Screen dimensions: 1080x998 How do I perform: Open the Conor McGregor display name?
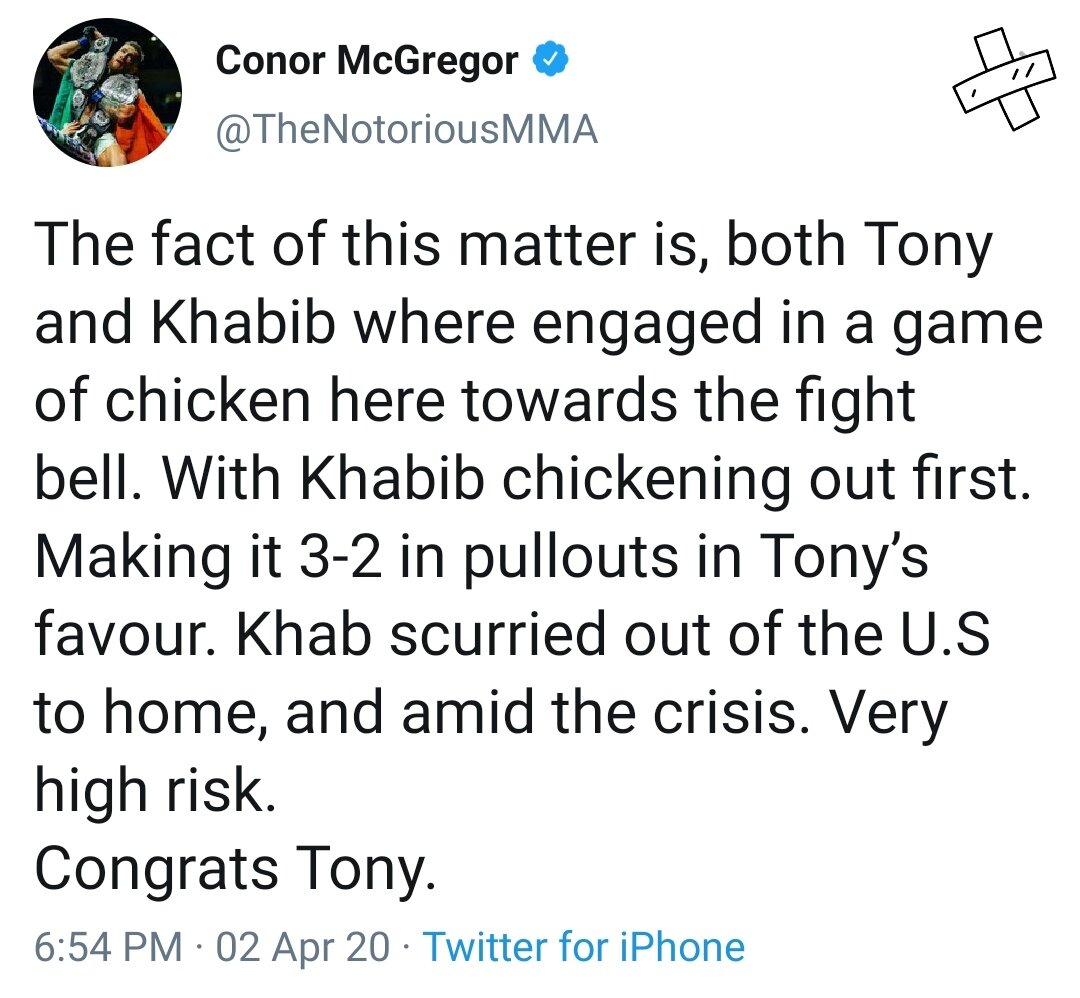click(367, 62)
